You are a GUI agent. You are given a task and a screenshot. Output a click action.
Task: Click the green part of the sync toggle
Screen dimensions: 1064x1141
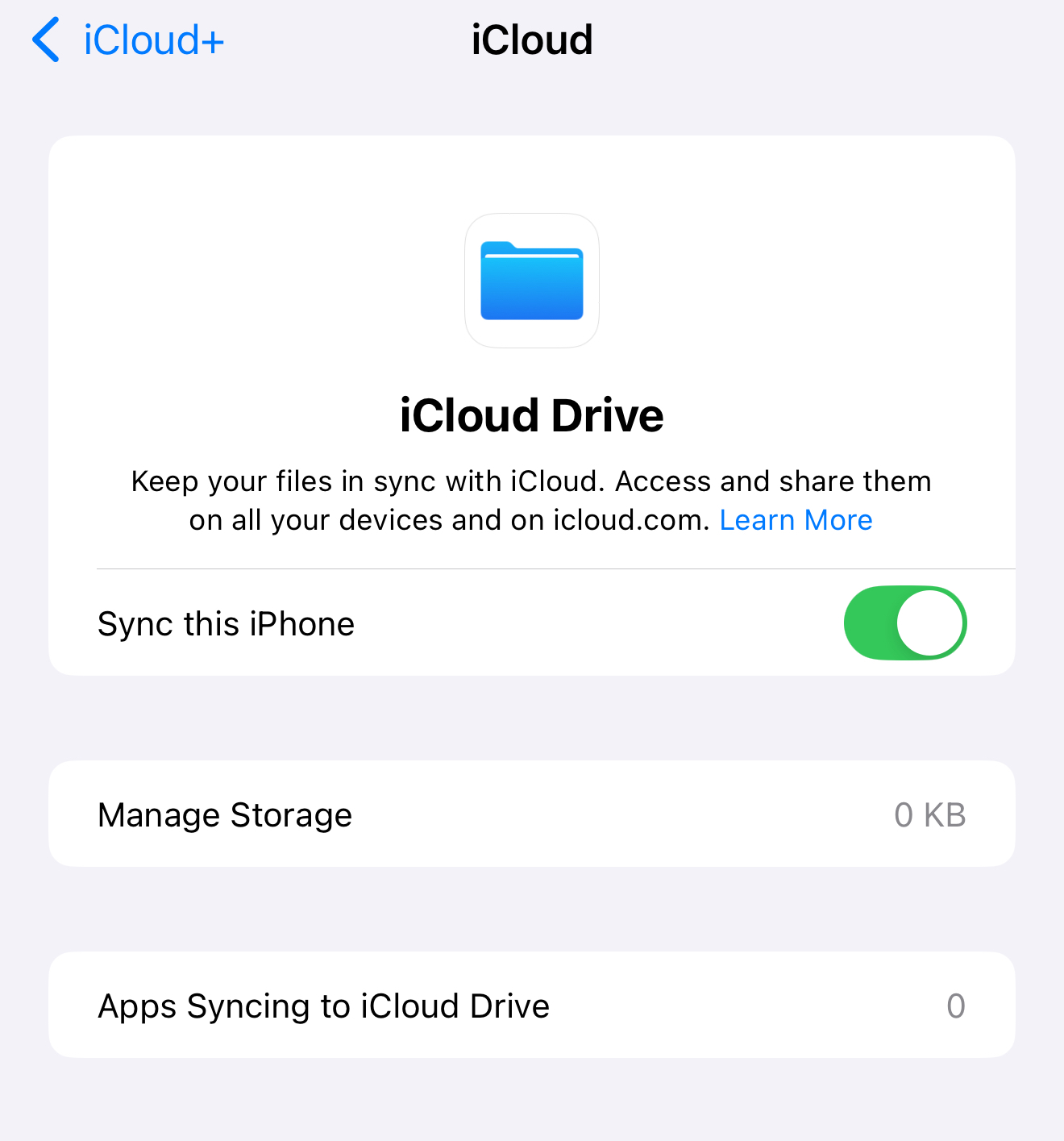pos(870,623)
